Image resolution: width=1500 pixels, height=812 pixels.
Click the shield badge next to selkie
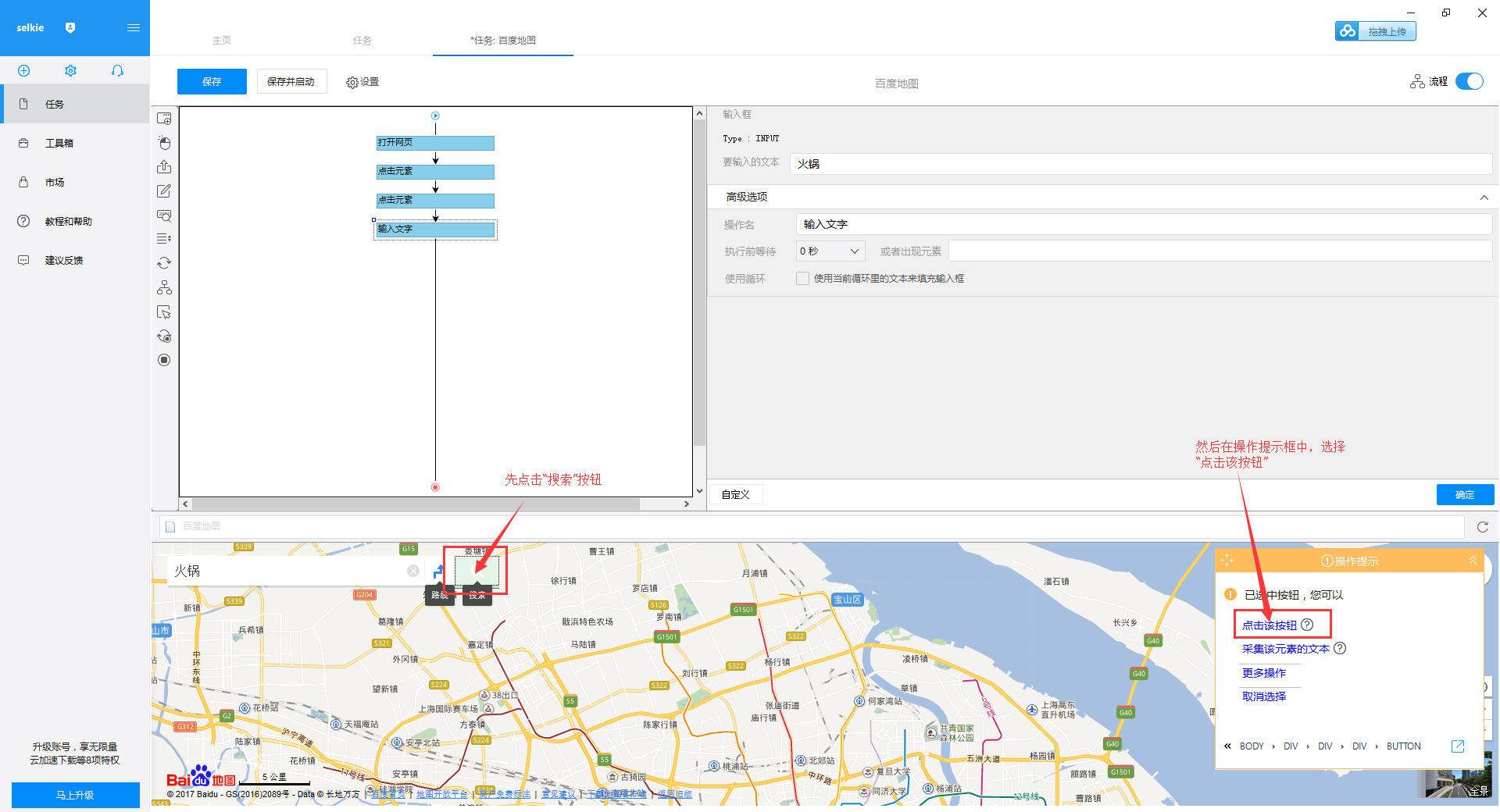point(70,28)
